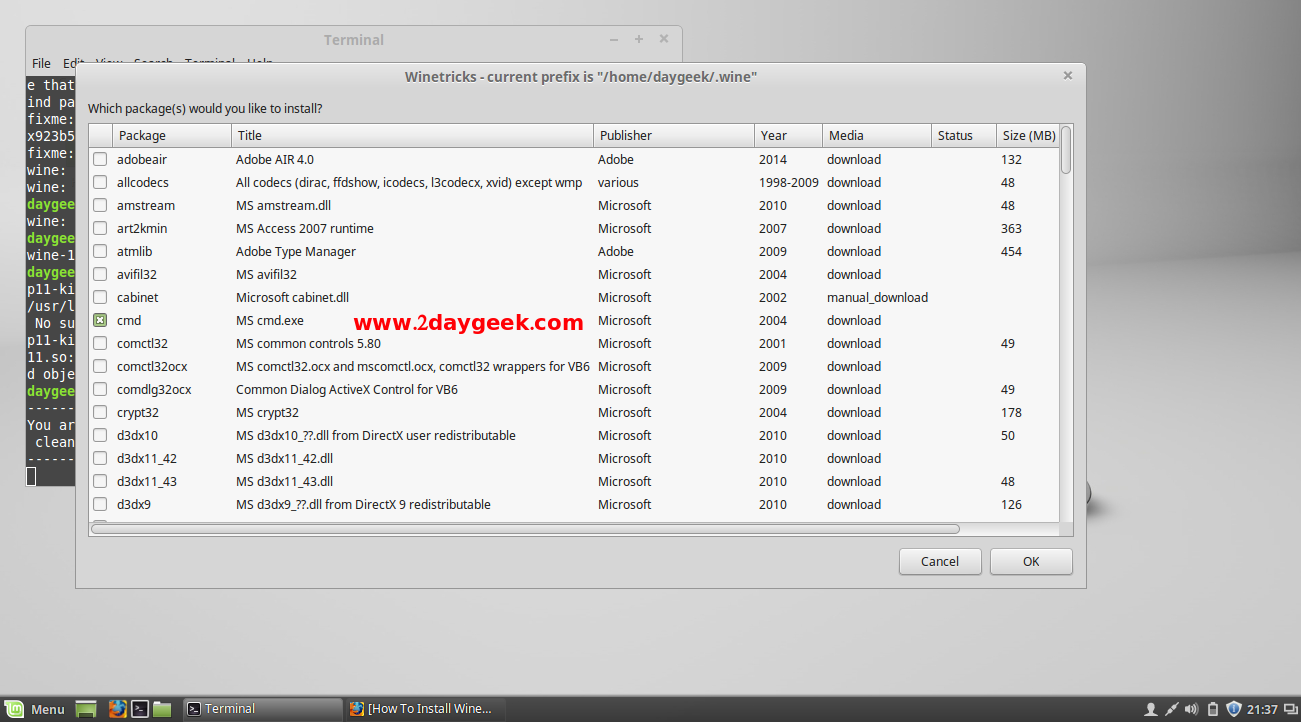Enable the crypt32 checkbox
This screenshot has height=722, width=1301.
tap(100, 412)
